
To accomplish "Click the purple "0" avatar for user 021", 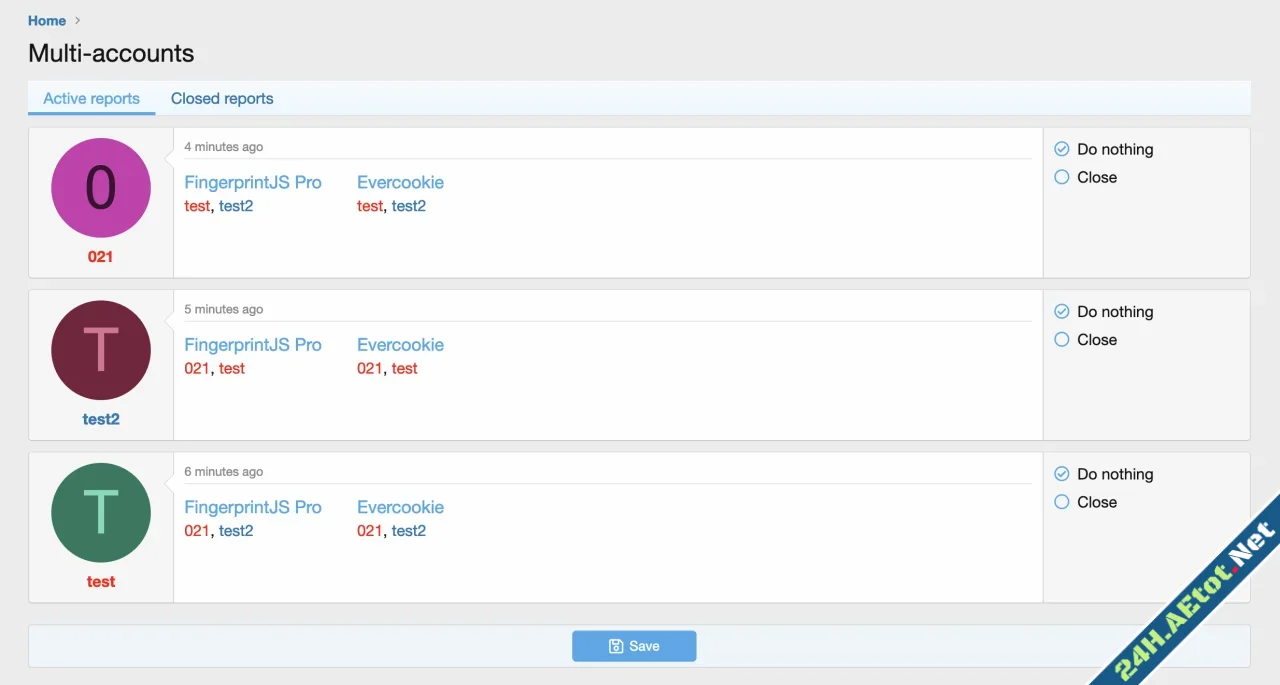I will [100, 187].
